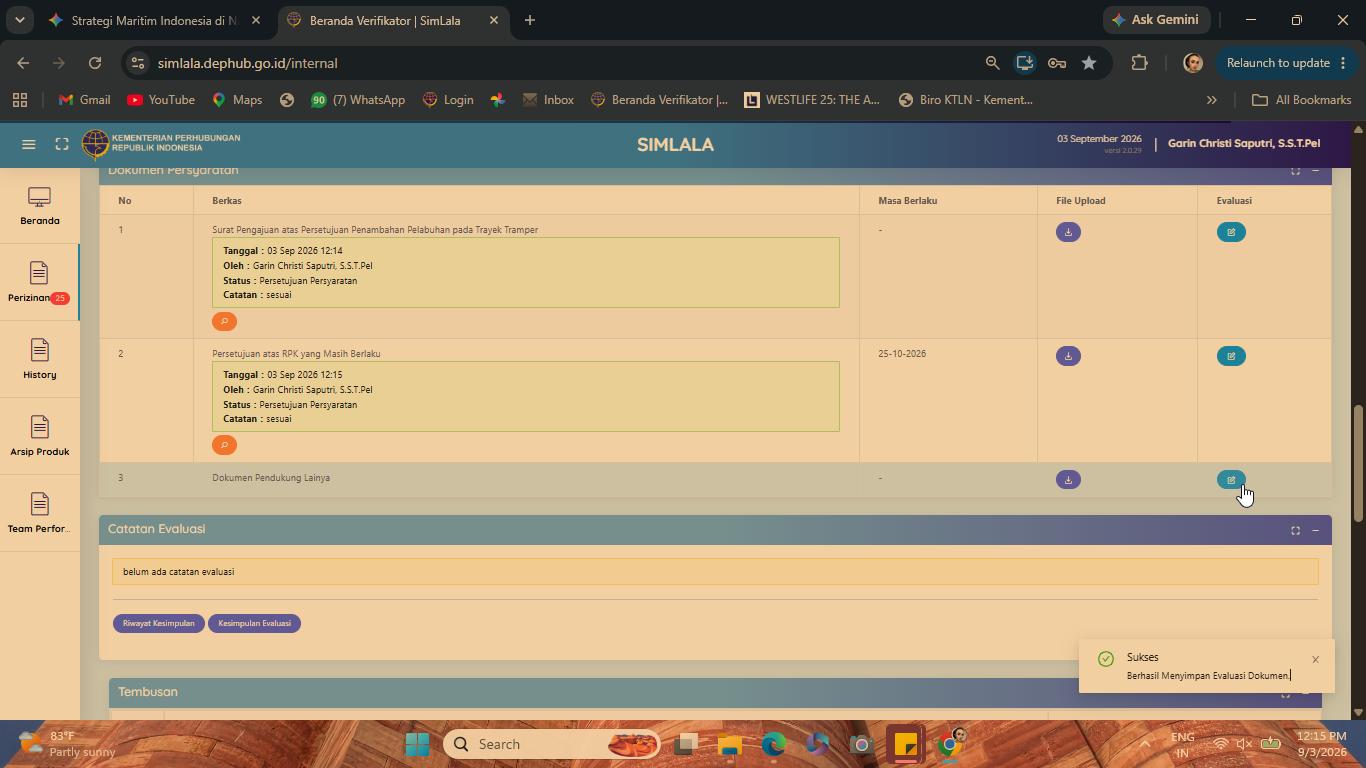
Task: Click the Kesimpulan Evaluasi button
Action: coord(254,623)
